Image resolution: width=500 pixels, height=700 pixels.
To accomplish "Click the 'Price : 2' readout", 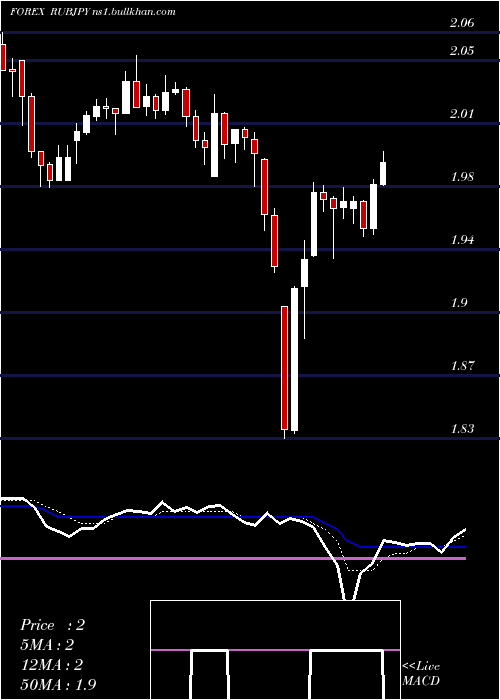I will coord(52,625).
